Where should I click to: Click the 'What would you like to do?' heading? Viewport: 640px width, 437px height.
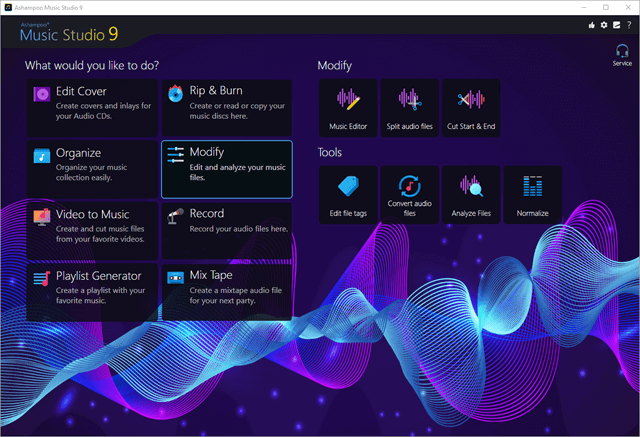[92, 66]
